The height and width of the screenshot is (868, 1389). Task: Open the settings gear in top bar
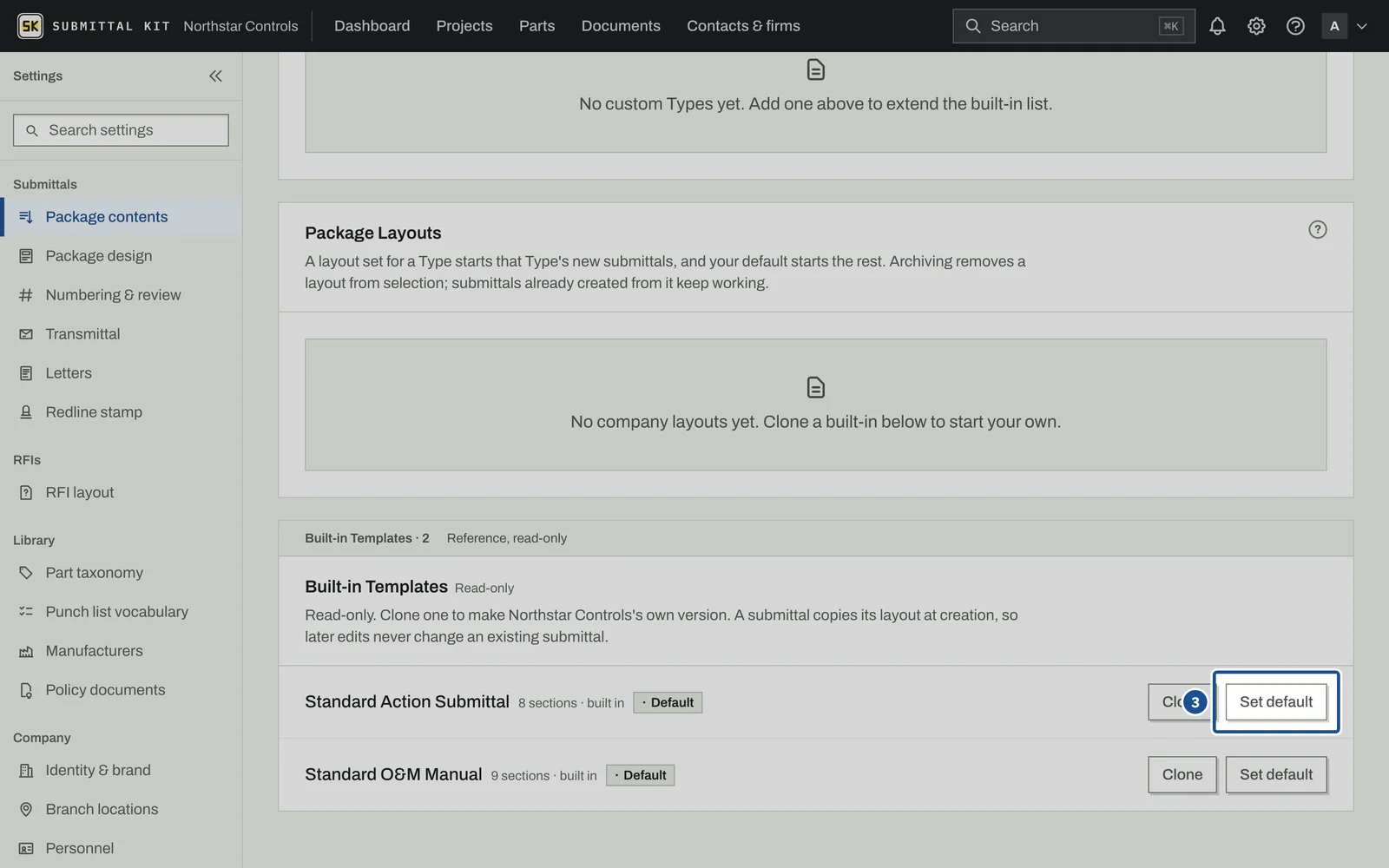coord(1256,26)
